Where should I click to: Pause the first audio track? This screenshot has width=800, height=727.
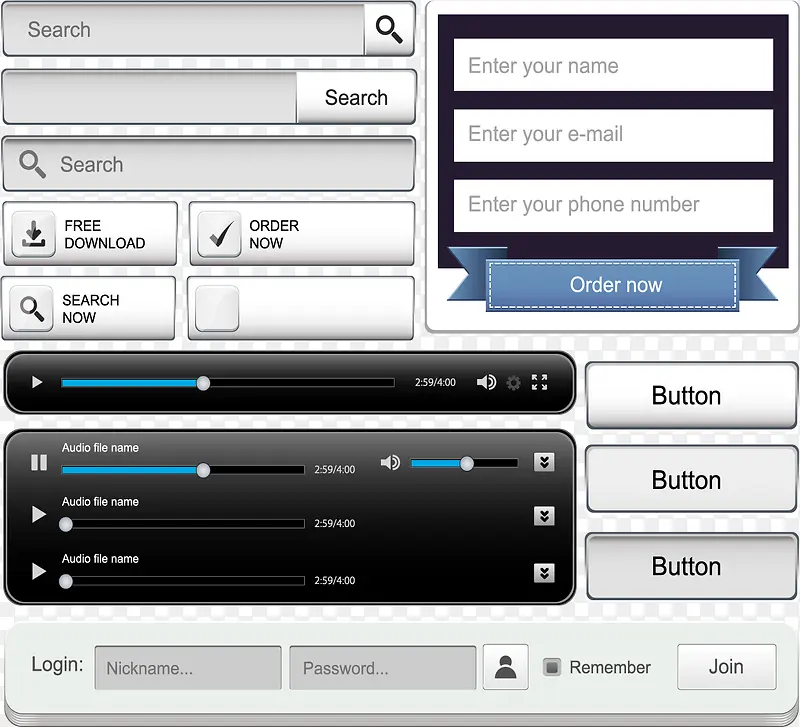tap(39, 462)
